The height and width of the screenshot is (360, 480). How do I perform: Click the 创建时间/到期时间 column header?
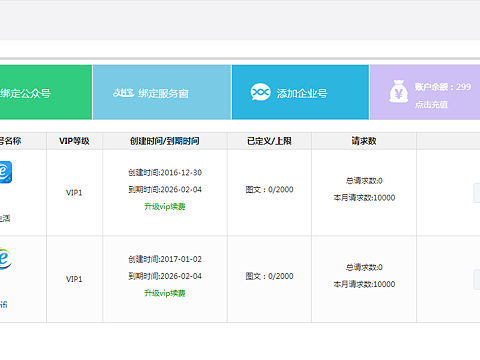click(165, 141)
